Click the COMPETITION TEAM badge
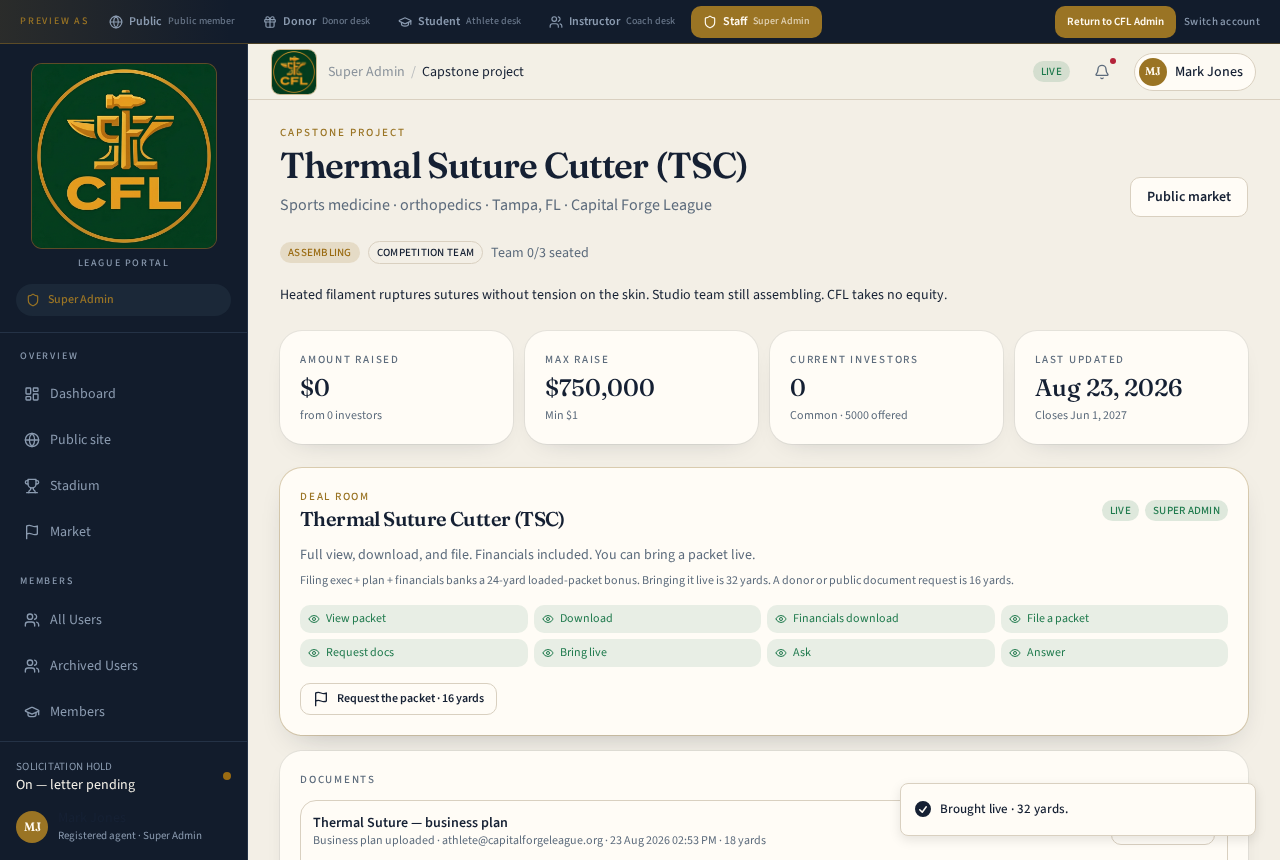Image resolution: width=1280 pixels, height=860 pixels. (x=425, y=253)
